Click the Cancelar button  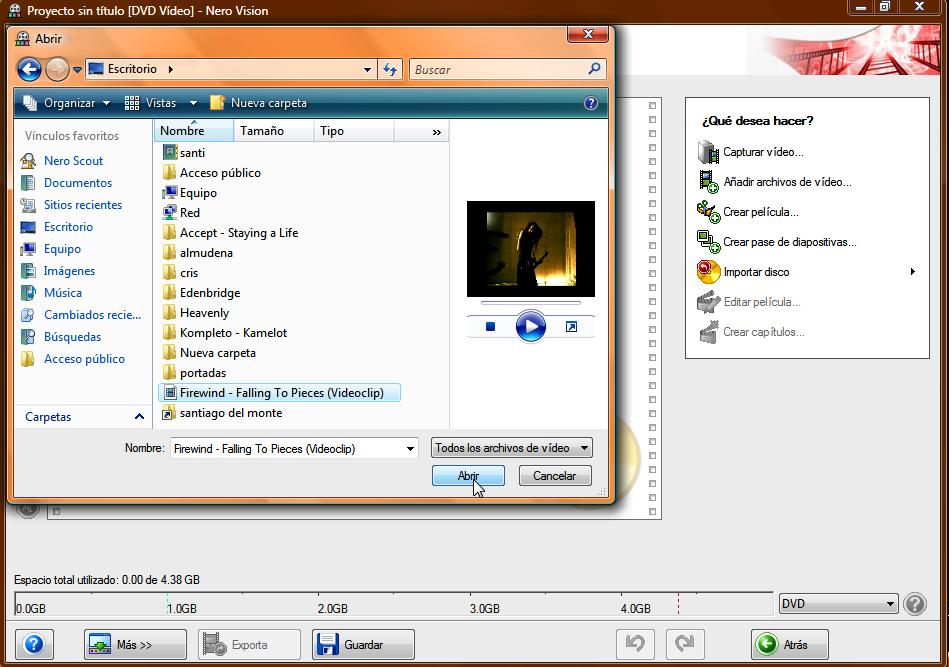click(x=555, y=476)
